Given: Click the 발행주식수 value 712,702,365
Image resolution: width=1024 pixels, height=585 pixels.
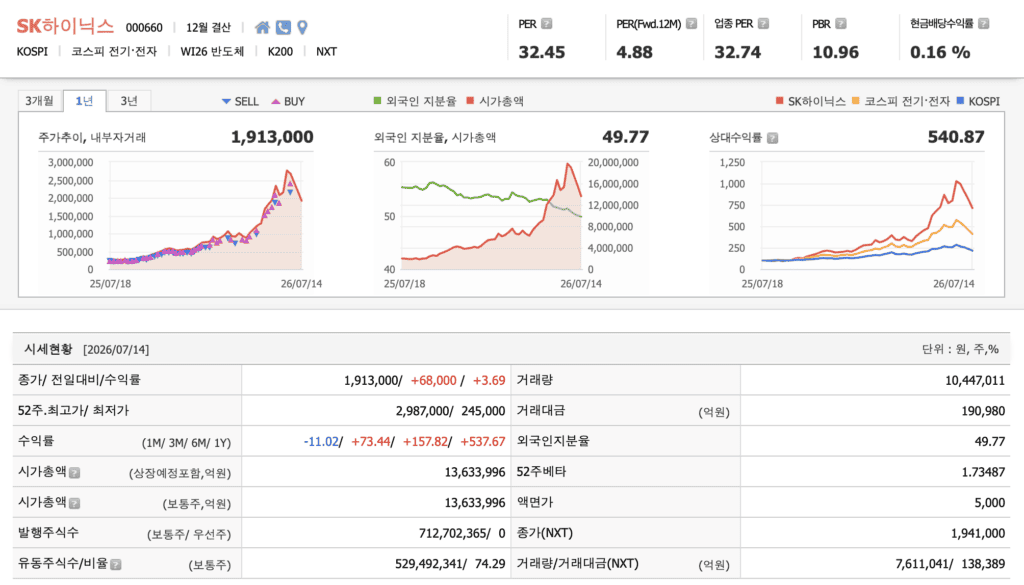Looking at the screenshot, I should point(453,533).
